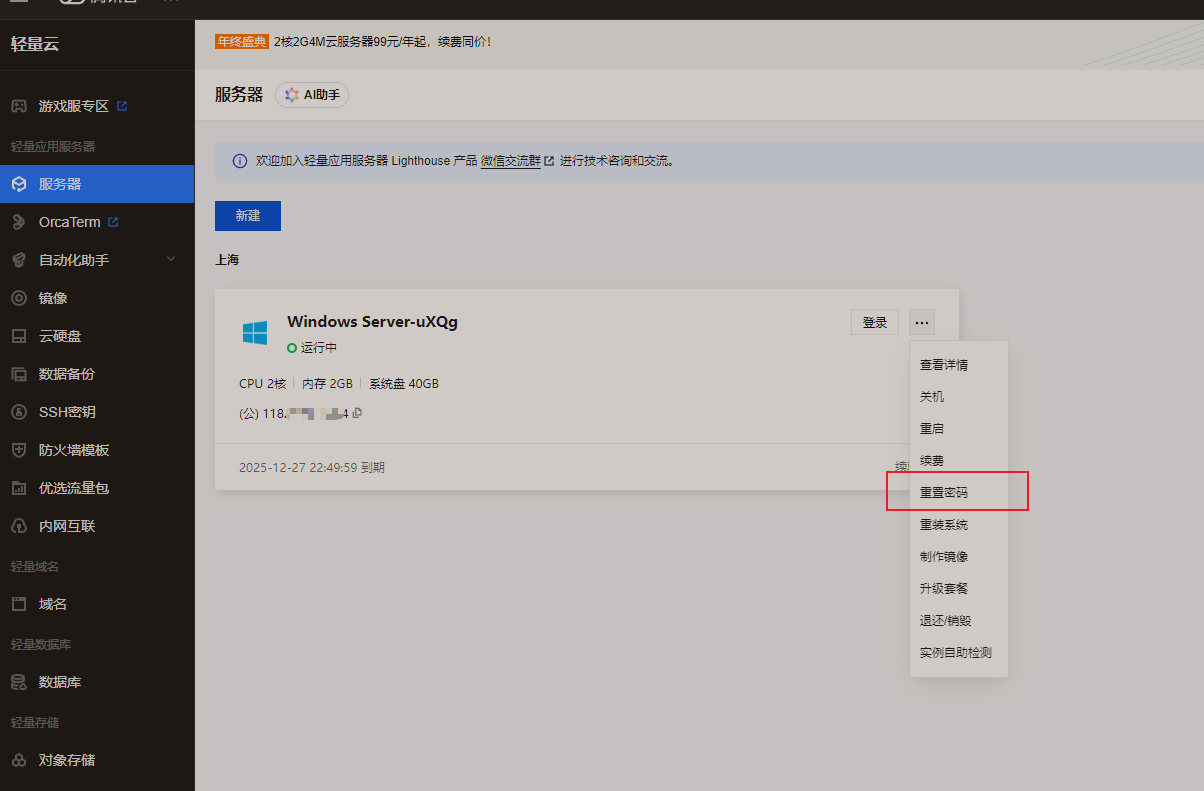Open the 优选流量包 chart icon

click(18, 488)
